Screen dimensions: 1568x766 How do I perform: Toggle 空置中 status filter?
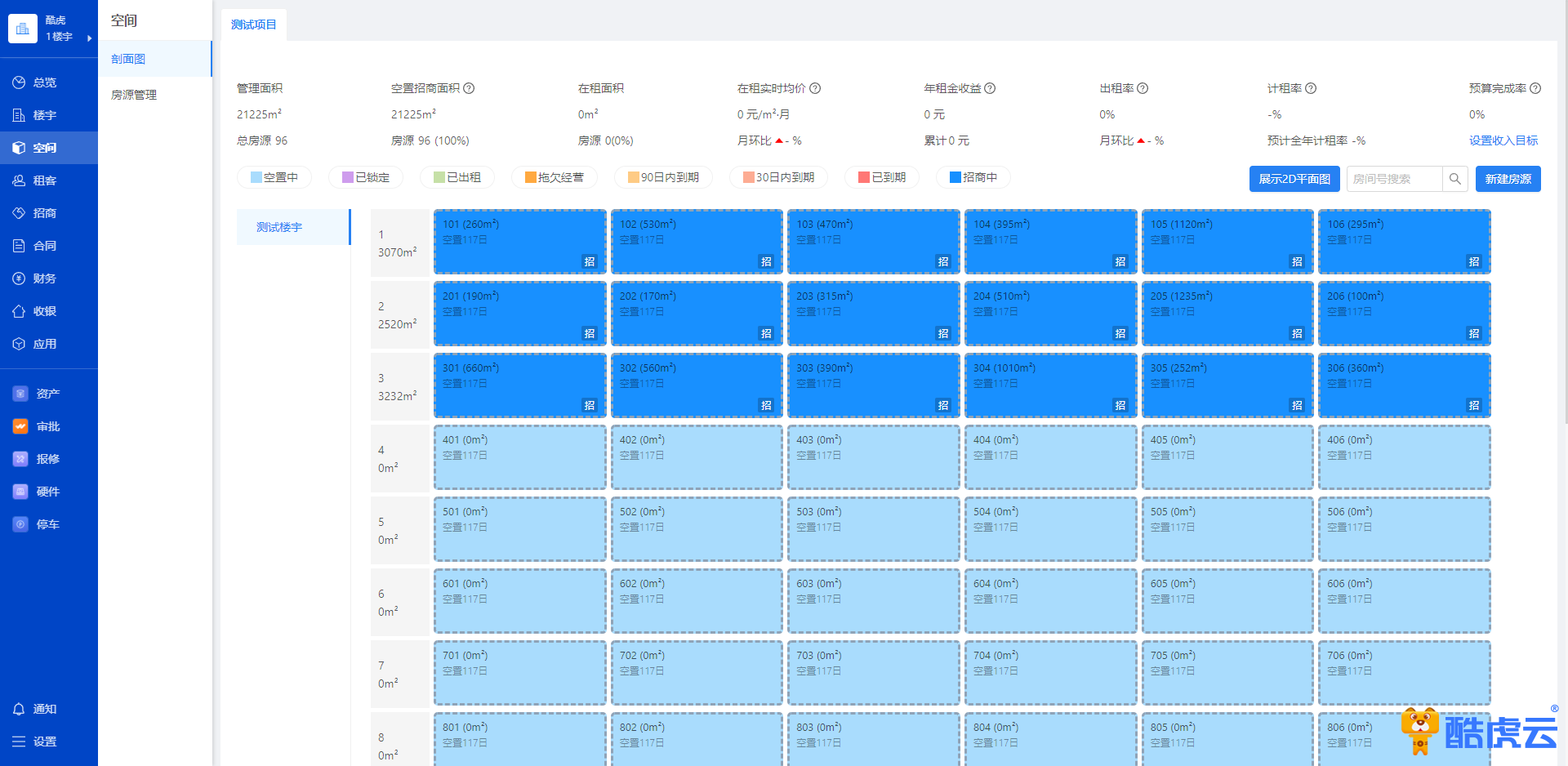274,177
